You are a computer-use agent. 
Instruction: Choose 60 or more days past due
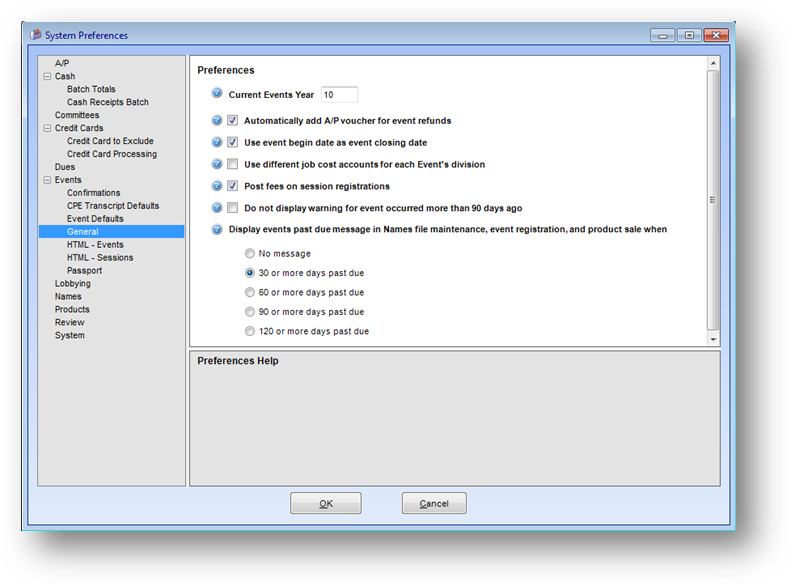coord(250,292)
